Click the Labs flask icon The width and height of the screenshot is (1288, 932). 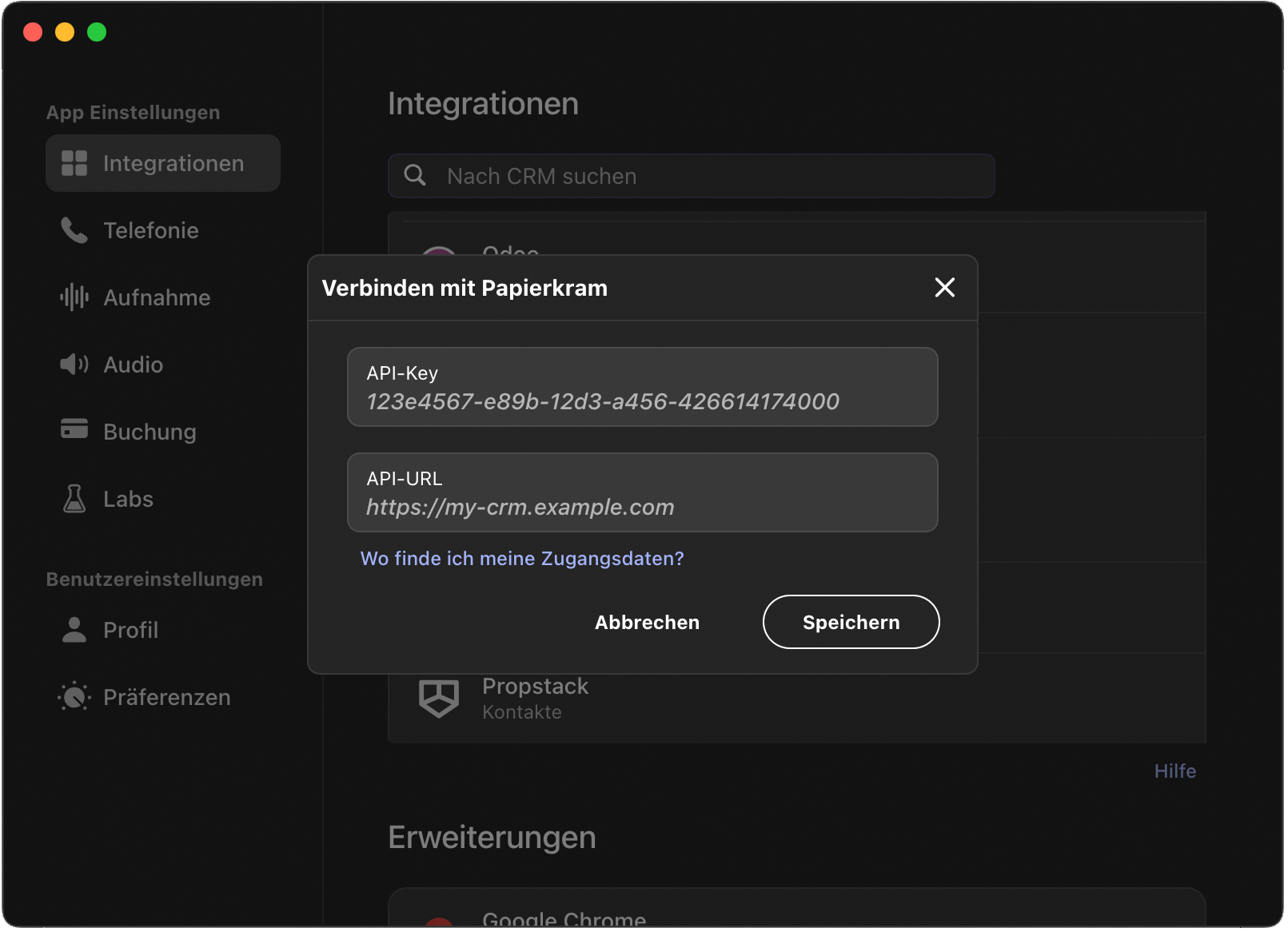(74, 499)
